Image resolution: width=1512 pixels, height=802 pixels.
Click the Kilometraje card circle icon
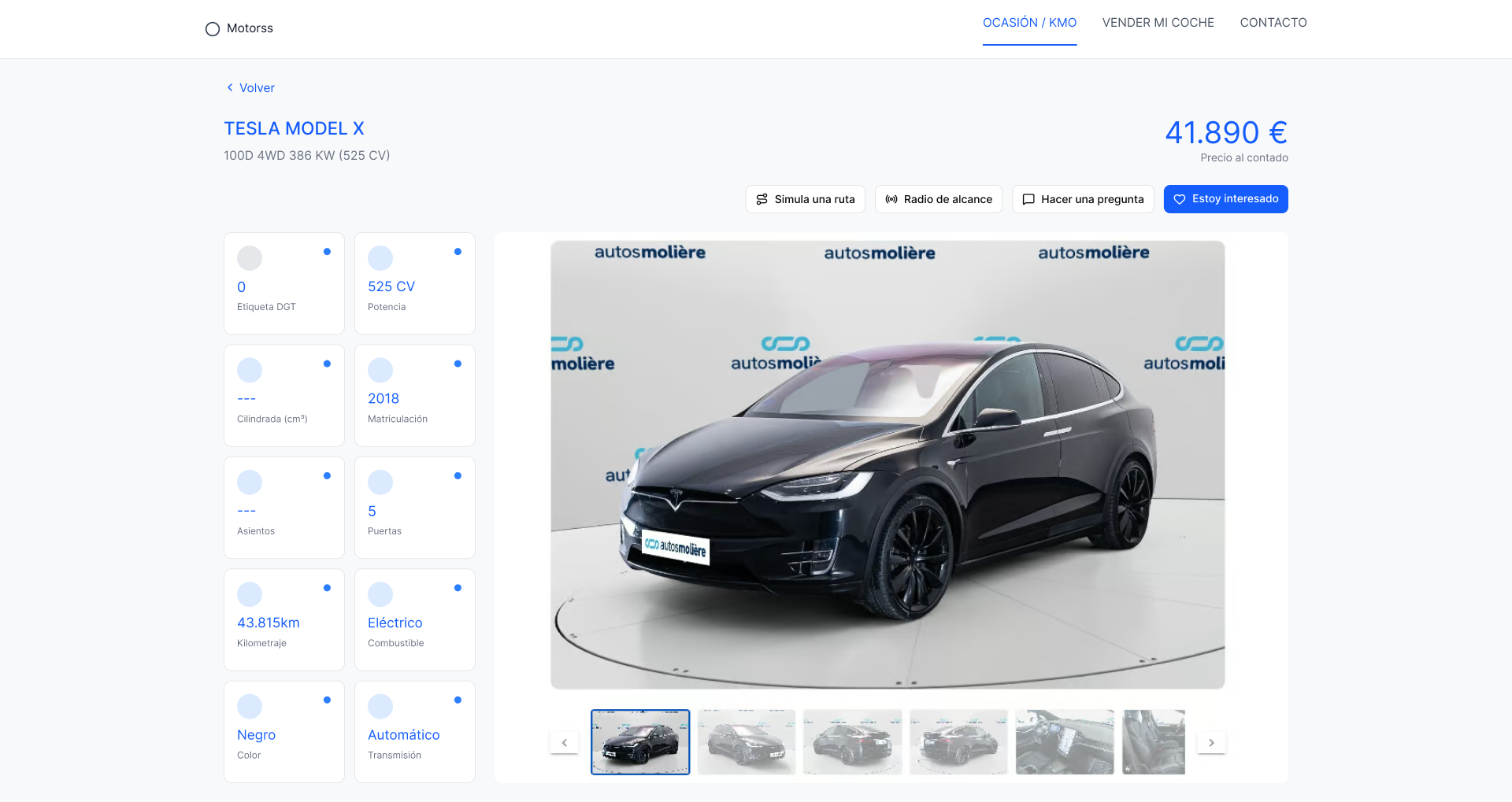250,594
